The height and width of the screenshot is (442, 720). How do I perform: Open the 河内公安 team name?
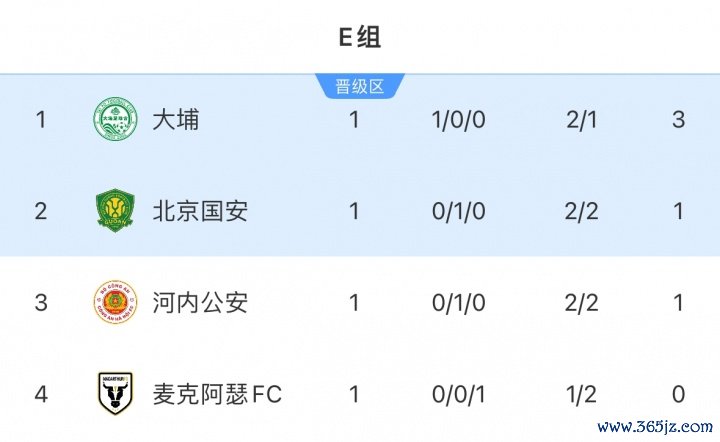pos(200,303)
